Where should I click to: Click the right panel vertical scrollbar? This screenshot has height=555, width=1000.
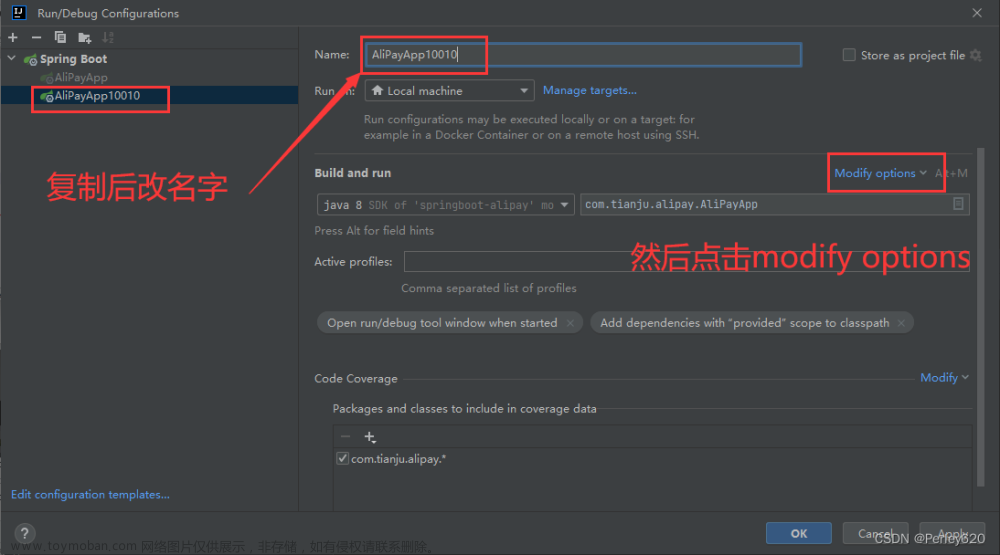pyautogui.click(x=980, y=317)
